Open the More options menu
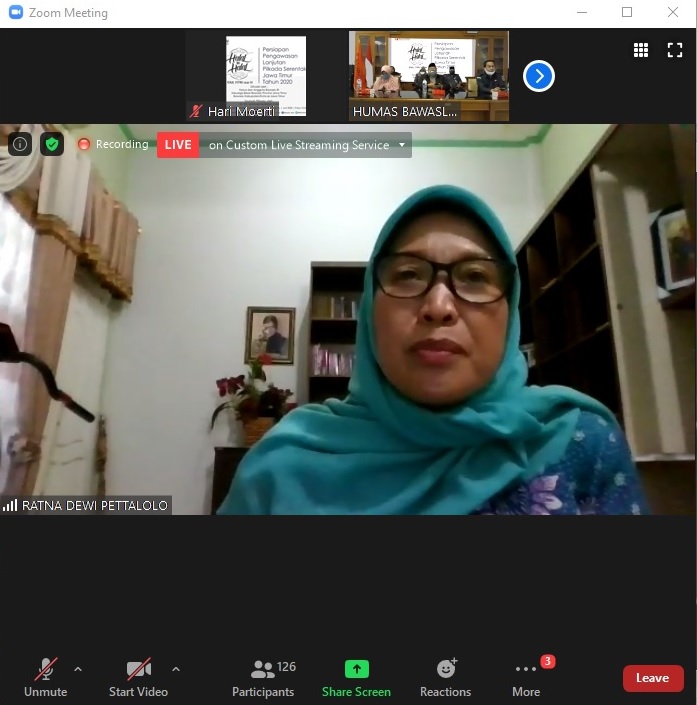Image resolution: width=697 pixels, height=705 pixels. (526, 677)
